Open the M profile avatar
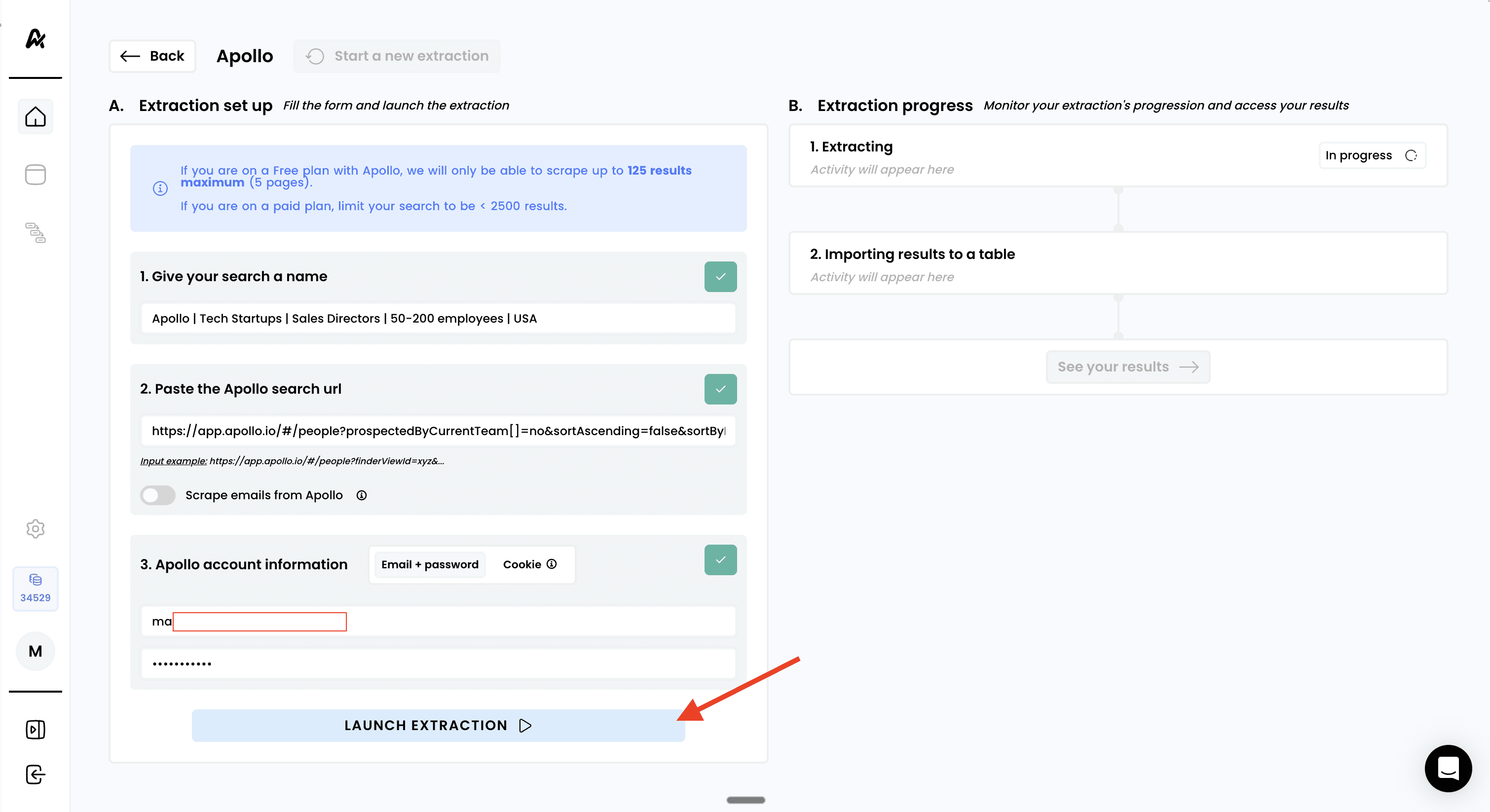The width and height of the screenshot is (1490, 812). point(36,651)
